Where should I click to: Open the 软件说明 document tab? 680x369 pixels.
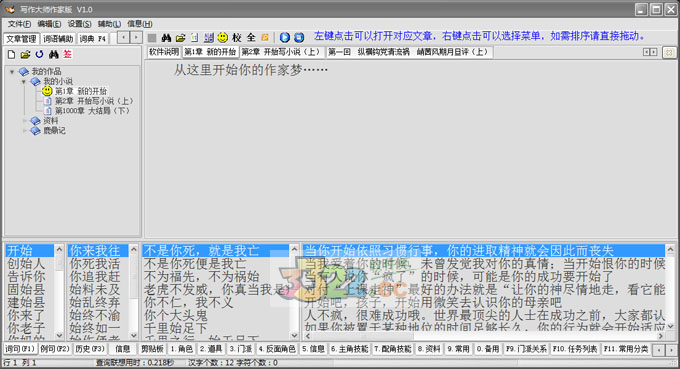(x=164, y=52)
